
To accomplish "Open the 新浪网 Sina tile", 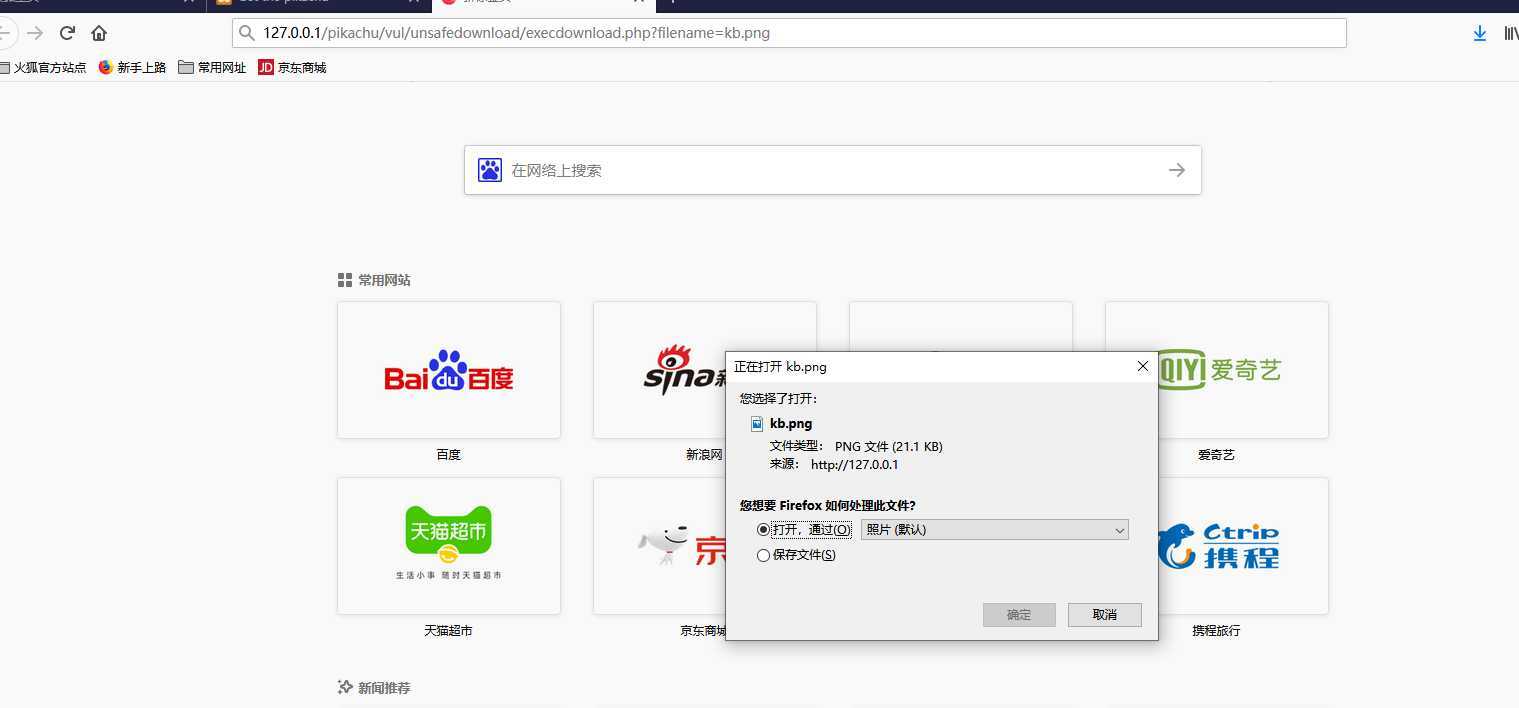I will pos(660,370).
